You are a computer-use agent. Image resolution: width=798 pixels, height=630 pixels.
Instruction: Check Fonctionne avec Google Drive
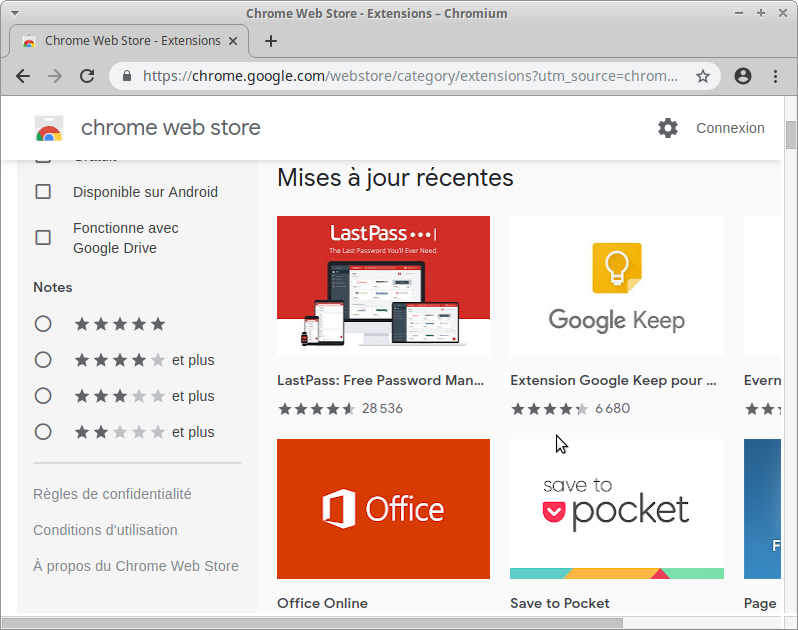pos(43,238)
